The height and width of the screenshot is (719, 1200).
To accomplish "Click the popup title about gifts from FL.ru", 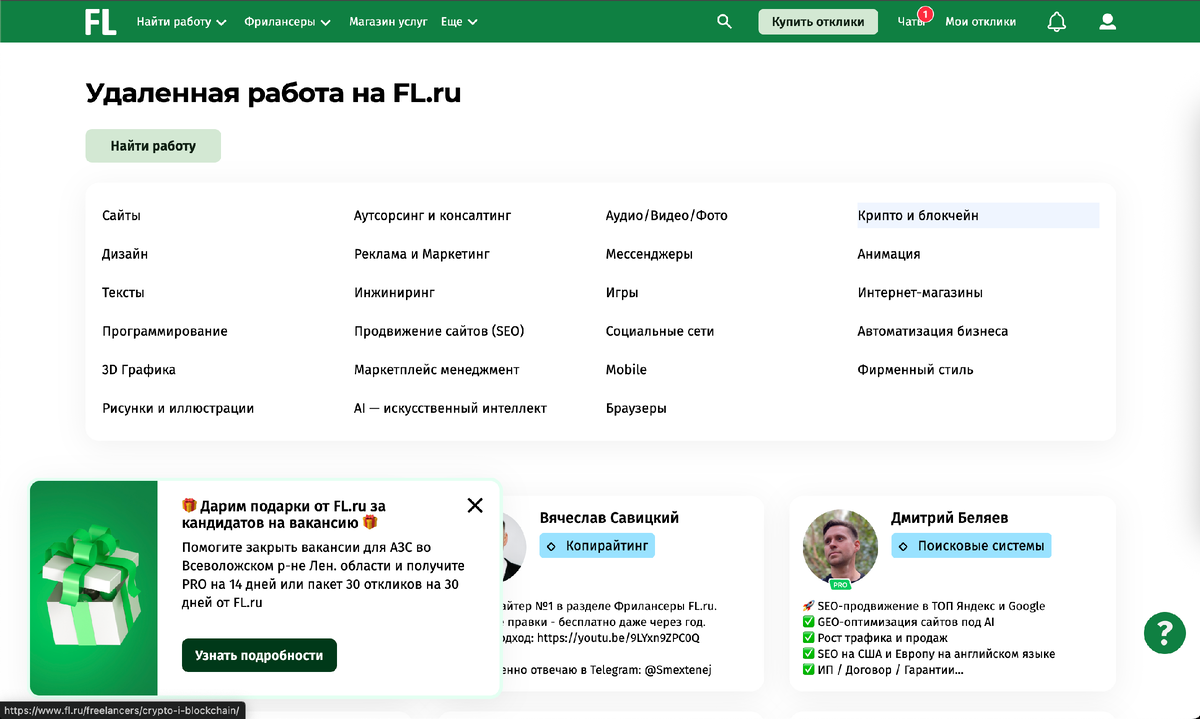I will click(283, 514).
